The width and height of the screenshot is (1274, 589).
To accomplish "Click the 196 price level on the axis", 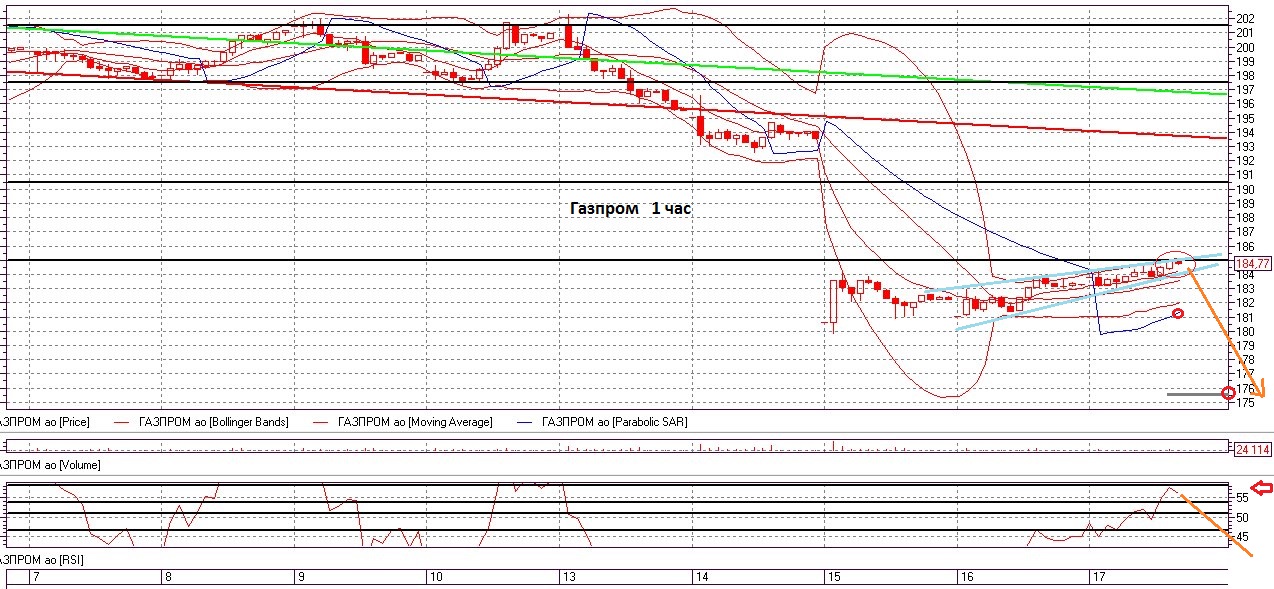I will click(1246, 103).
